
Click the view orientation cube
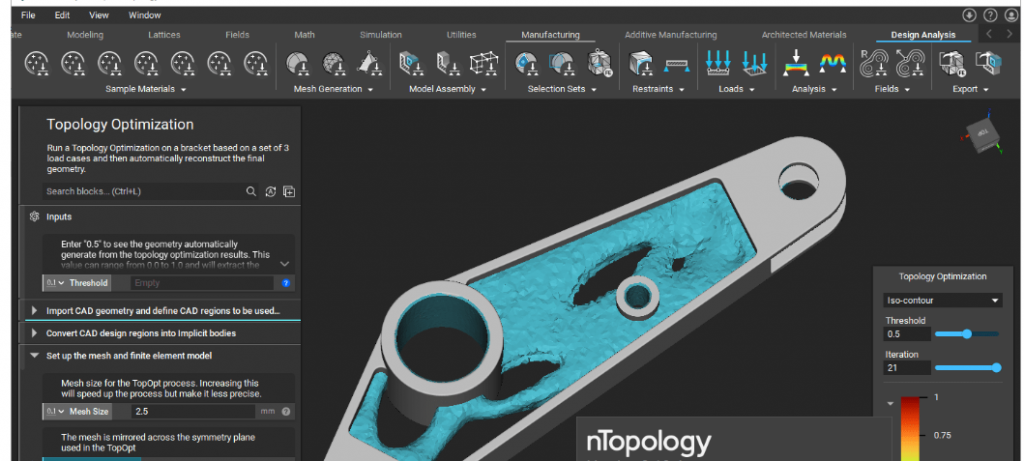(x=980, y=137)
